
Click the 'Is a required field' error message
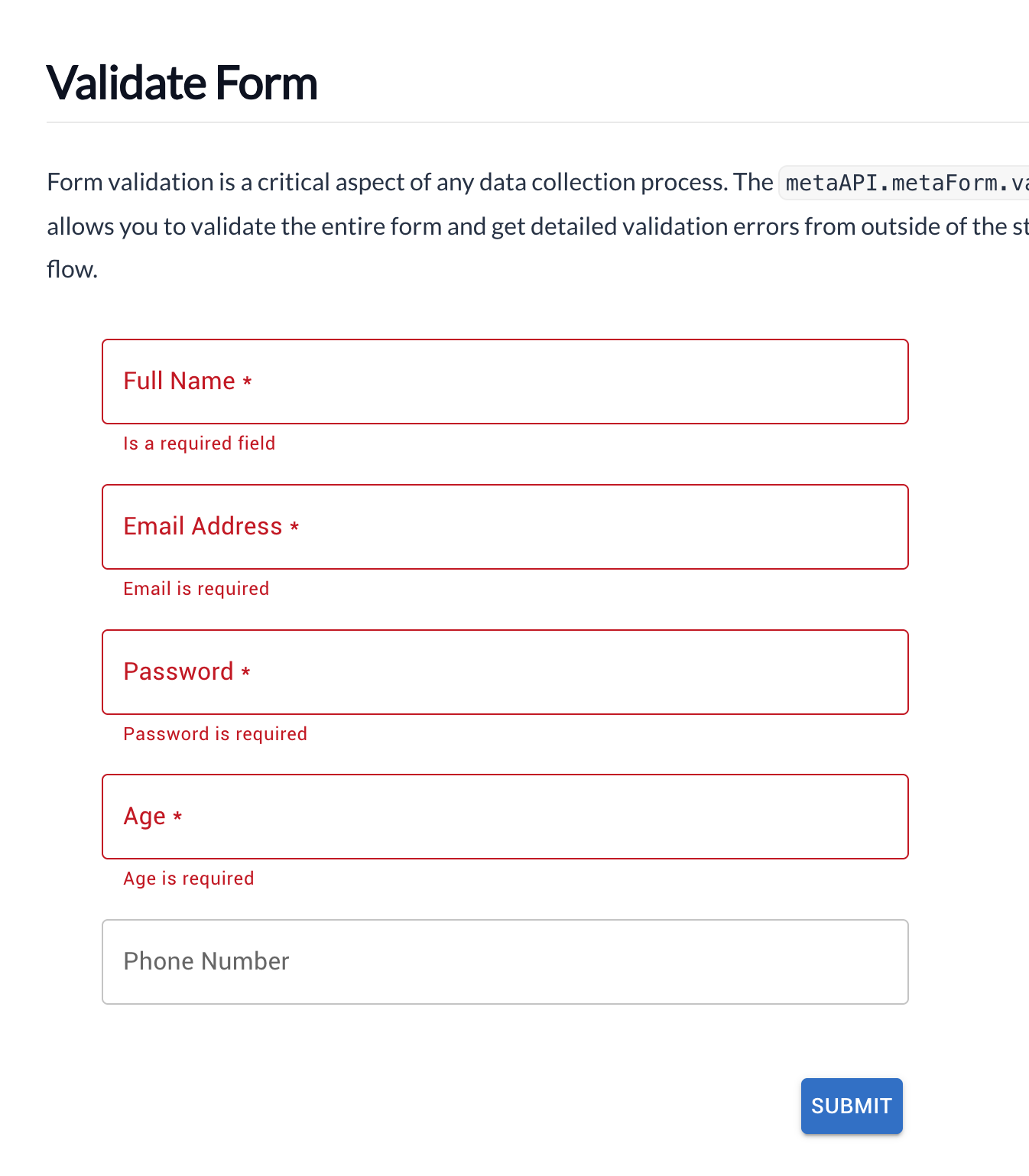coord(200,443)
